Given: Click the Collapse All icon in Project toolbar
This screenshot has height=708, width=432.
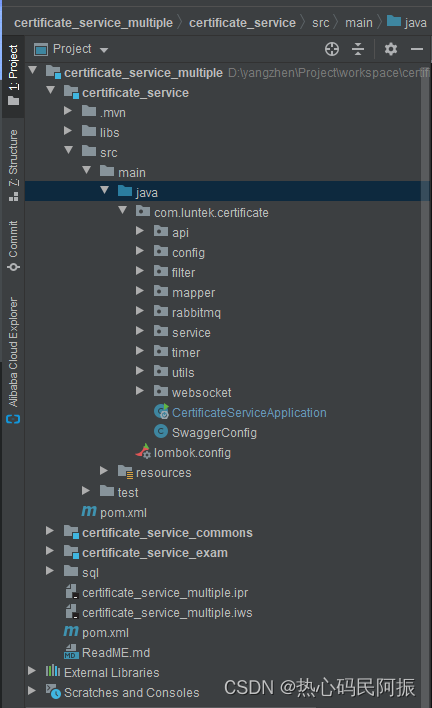Looking at the screenshot, I should point(358,49).
